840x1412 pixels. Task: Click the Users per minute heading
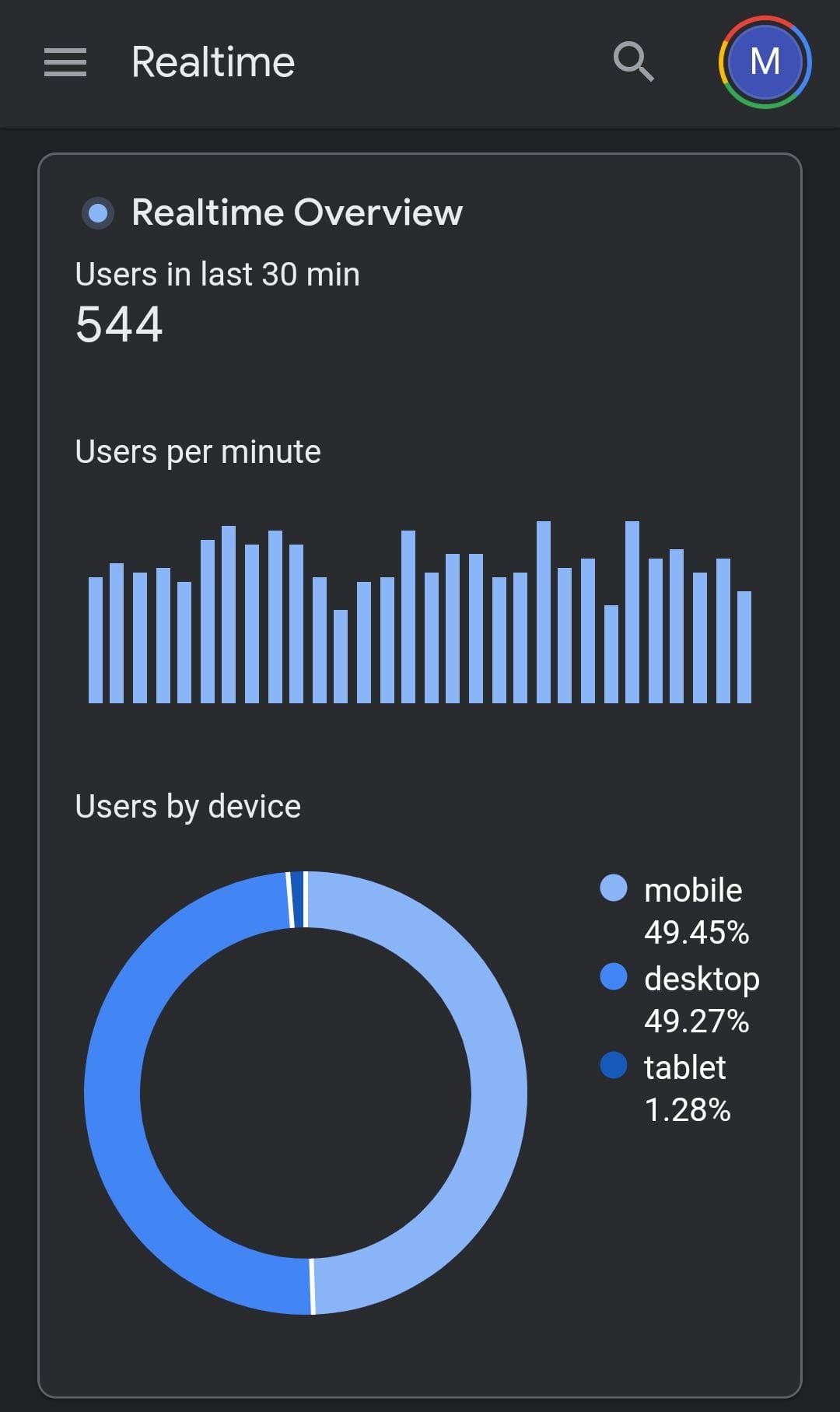(x=198, y=452)
